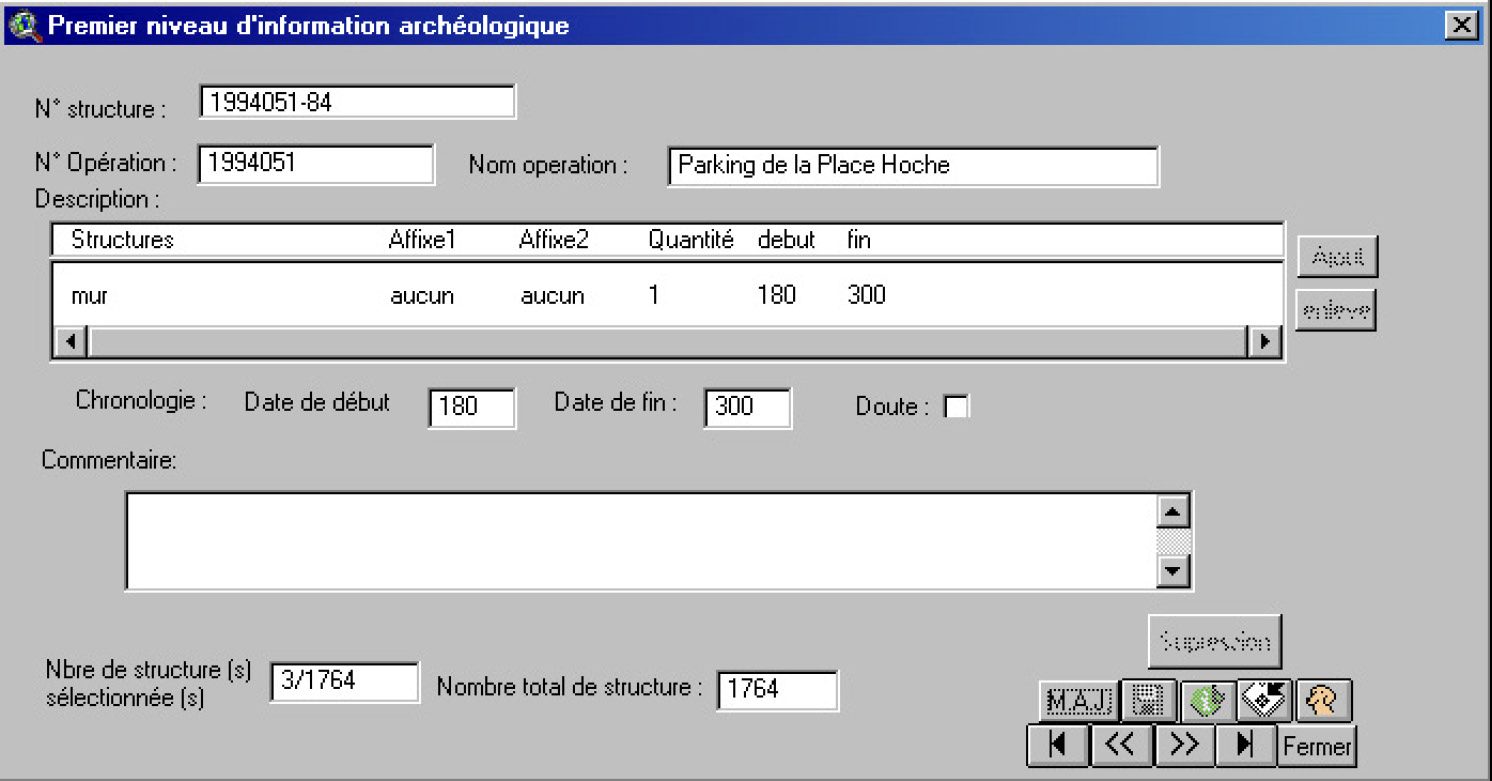Click the Nom operation field
1492x781 pixels.
click(913, 166)
